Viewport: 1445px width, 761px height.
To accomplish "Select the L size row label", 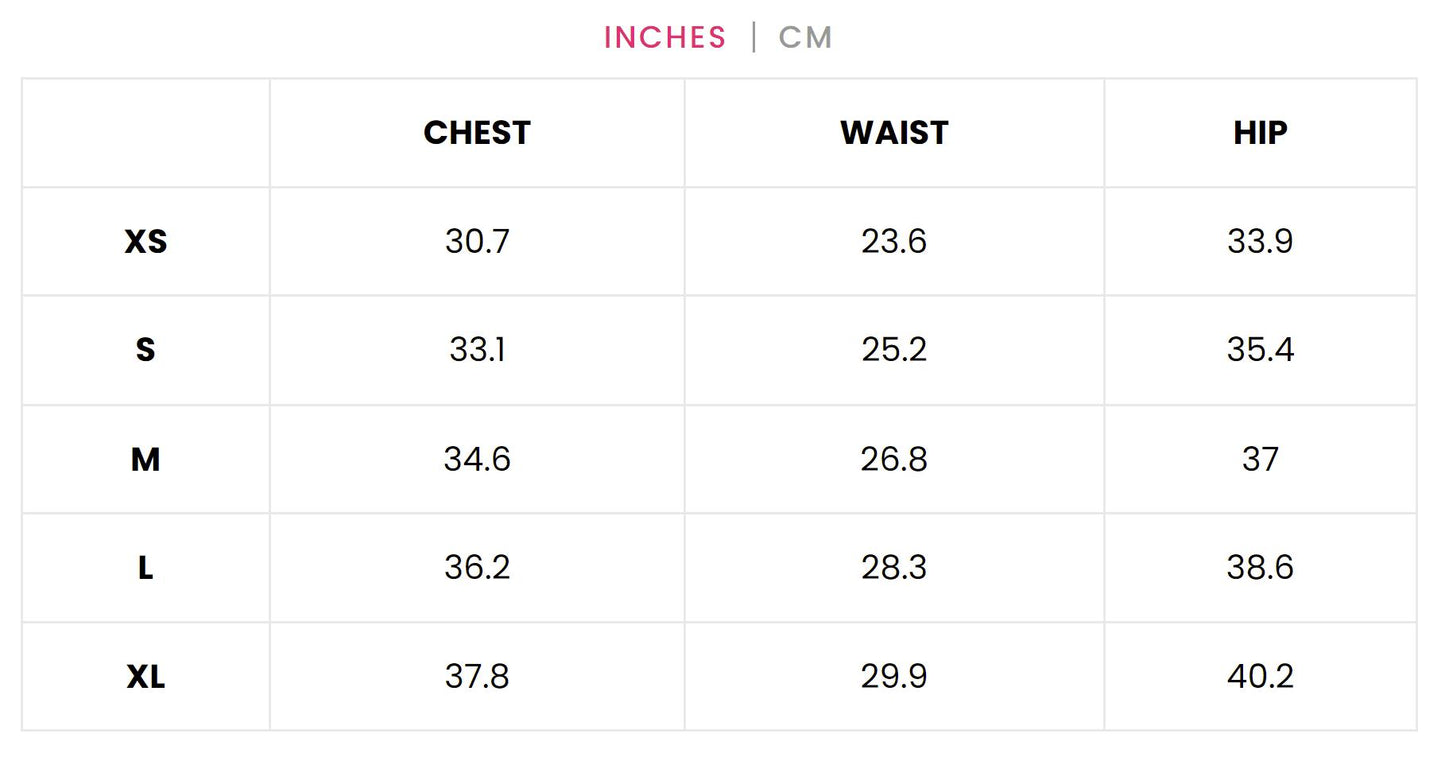I will pyautogui.click(x=146, y=568).
